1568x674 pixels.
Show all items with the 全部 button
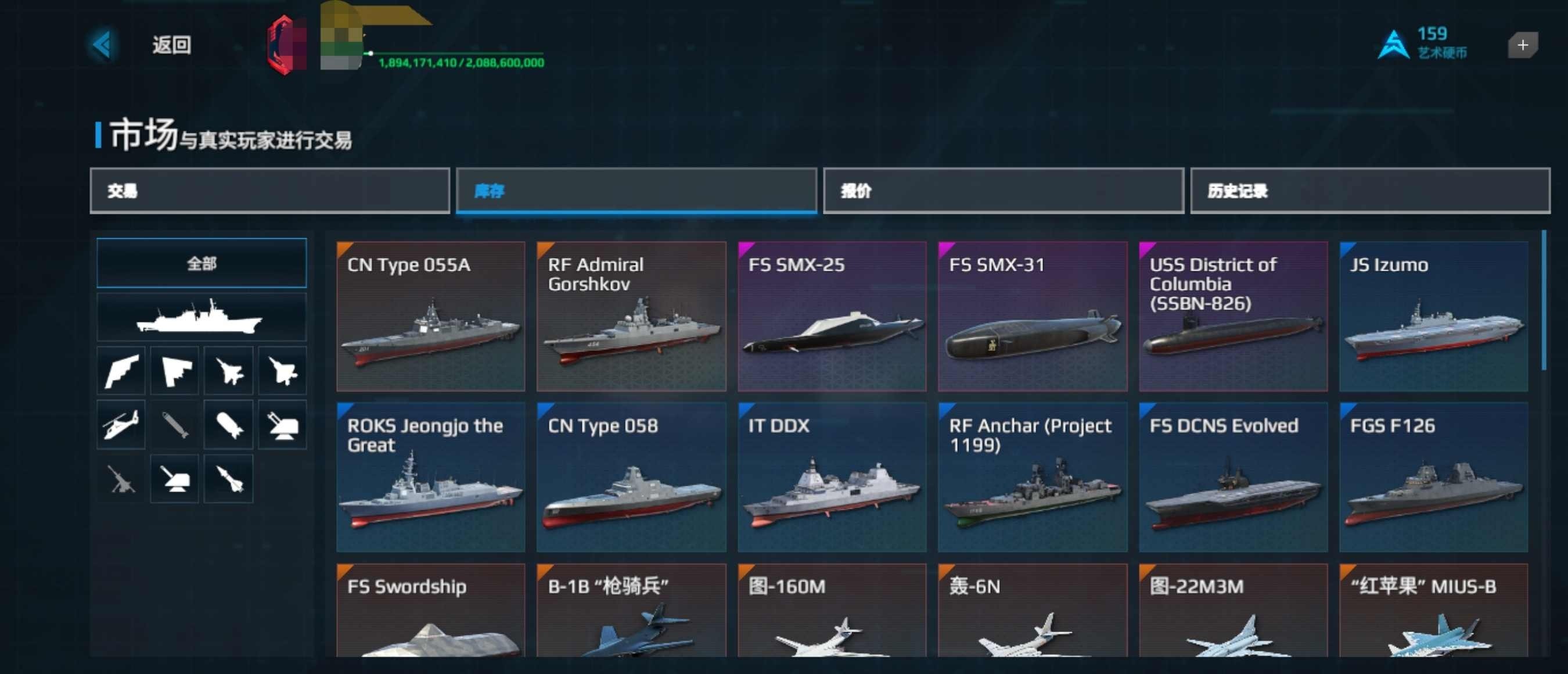[x=202, y=263]
